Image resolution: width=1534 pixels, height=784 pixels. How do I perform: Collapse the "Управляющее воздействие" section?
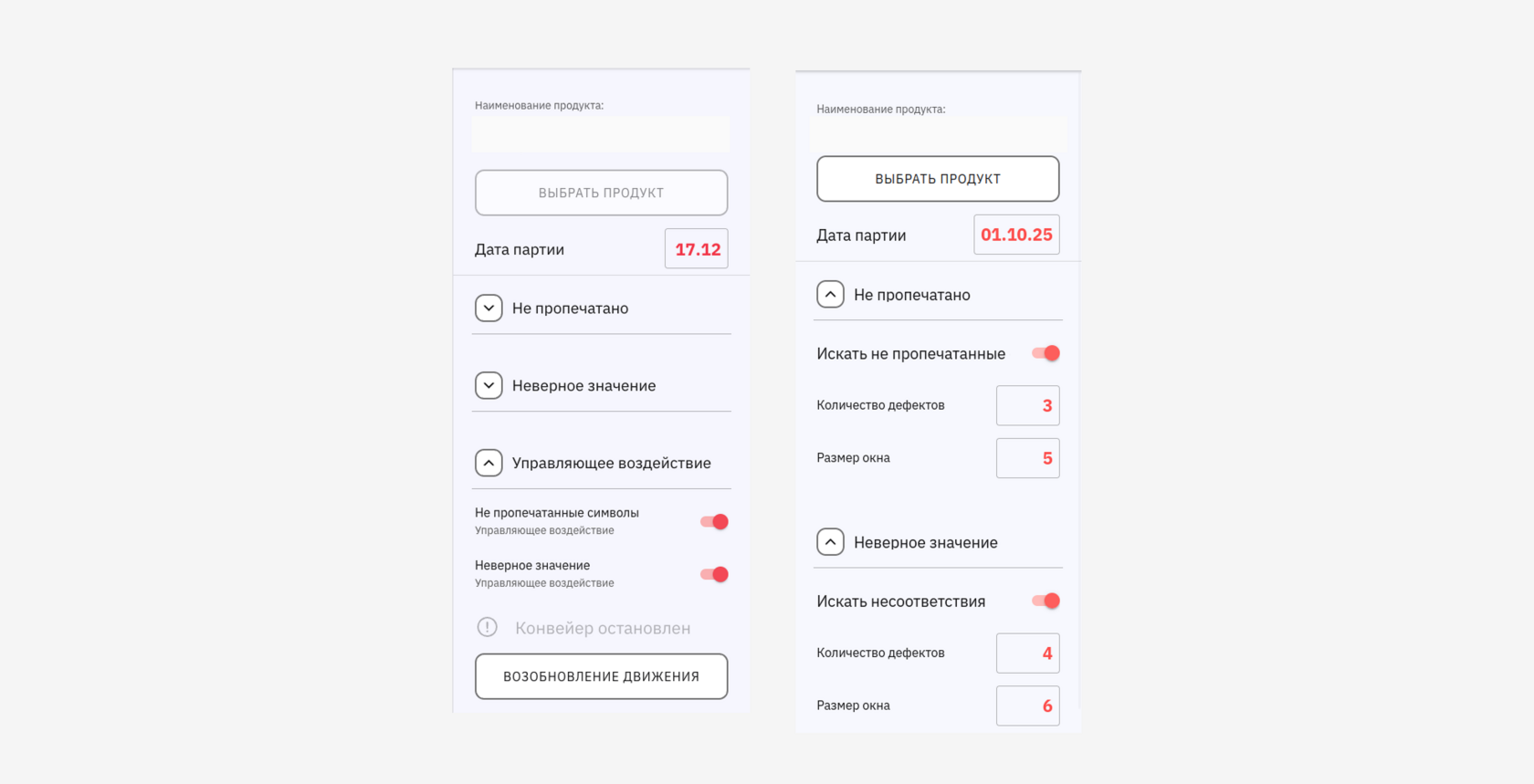[x=489, y=463]
